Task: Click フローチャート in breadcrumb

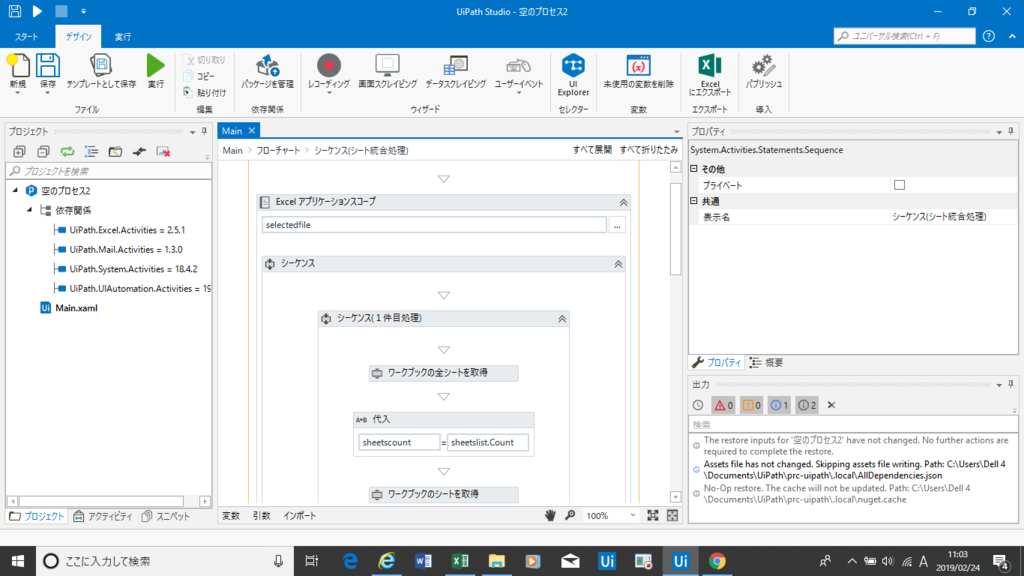Action: click(x=278, y=150)
